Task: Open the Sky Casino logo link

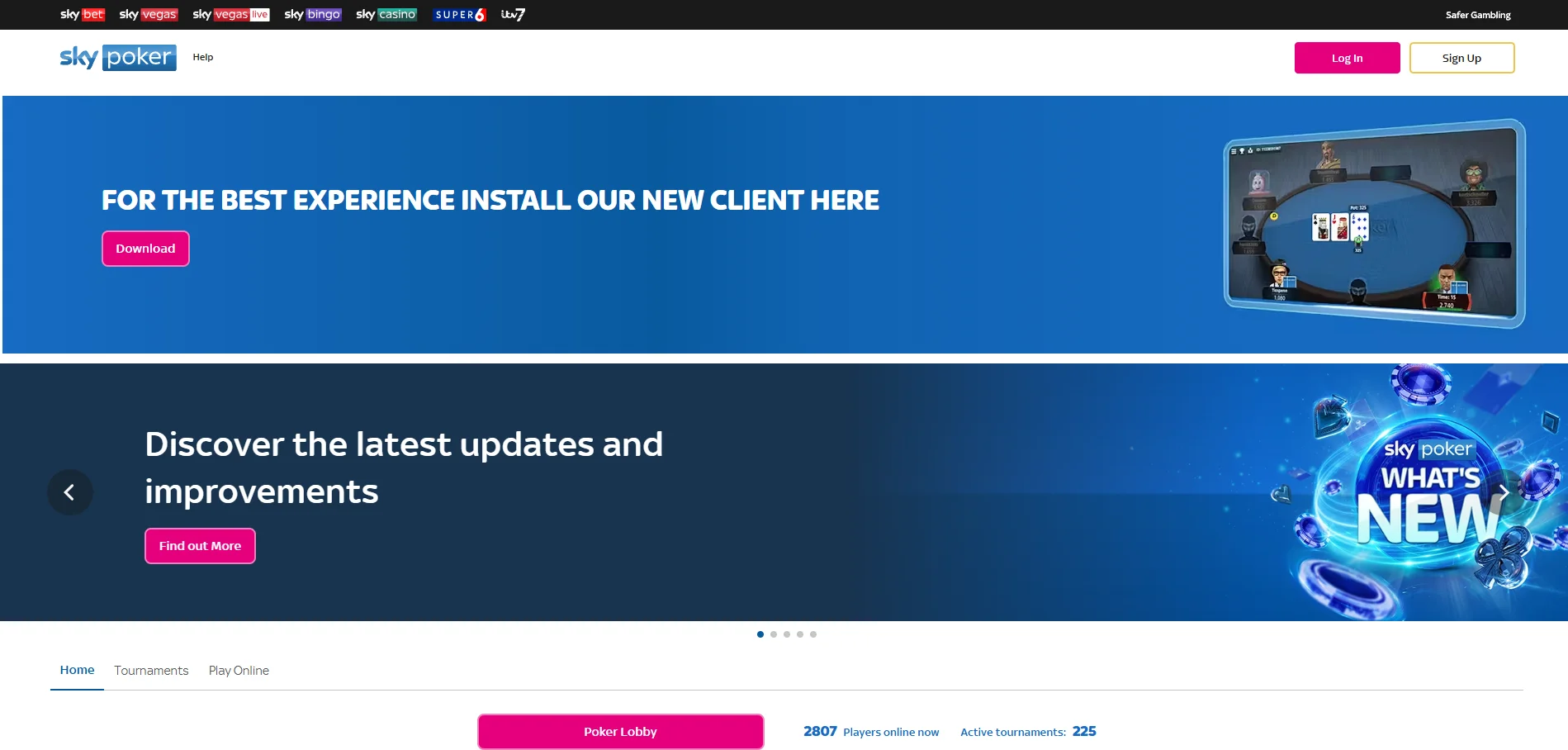Action: [x=386, y=14]
